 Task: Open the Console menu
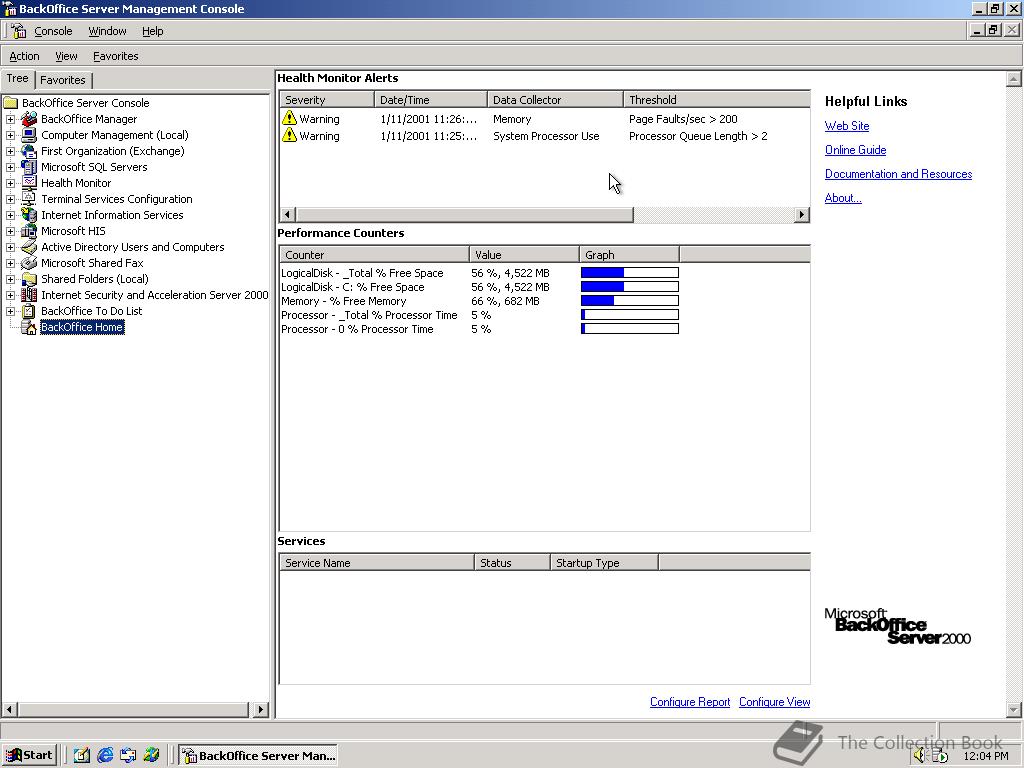click(53, 31)
